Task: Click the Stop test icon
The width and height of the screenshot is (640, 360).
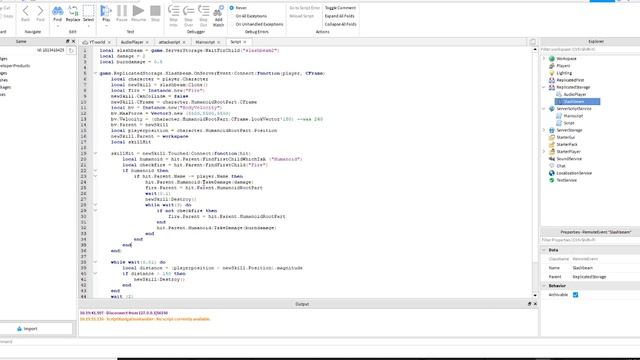Action: [155, 11]
